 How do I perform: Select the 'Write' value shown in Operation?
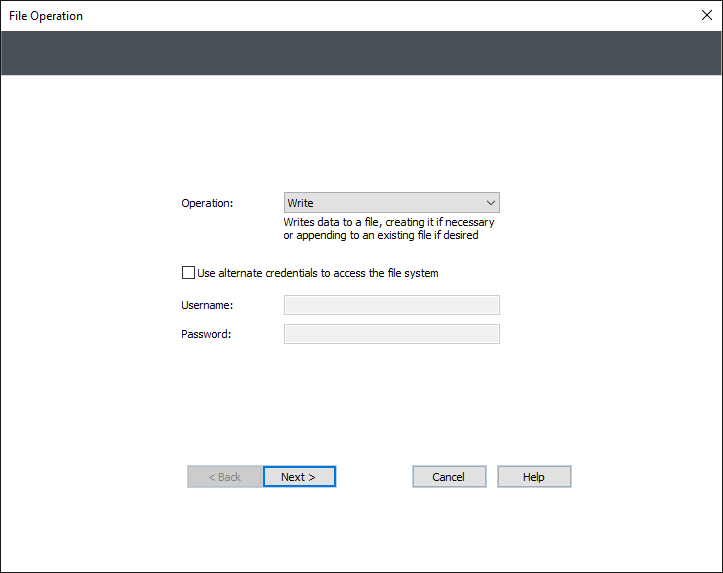click(x=301, y=203)
